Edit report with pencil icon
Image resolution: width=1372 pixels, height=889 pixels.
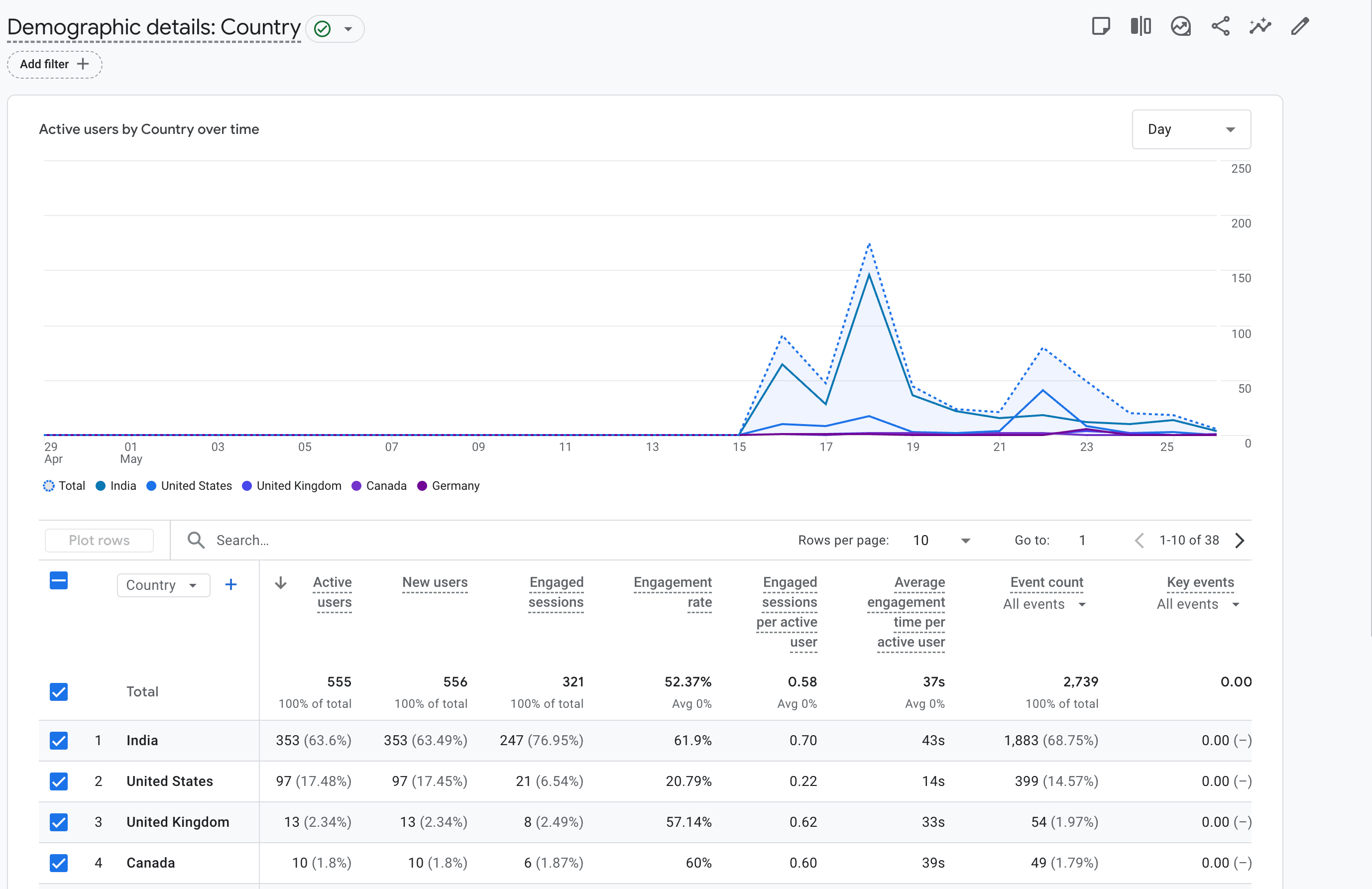[1300, 26]
